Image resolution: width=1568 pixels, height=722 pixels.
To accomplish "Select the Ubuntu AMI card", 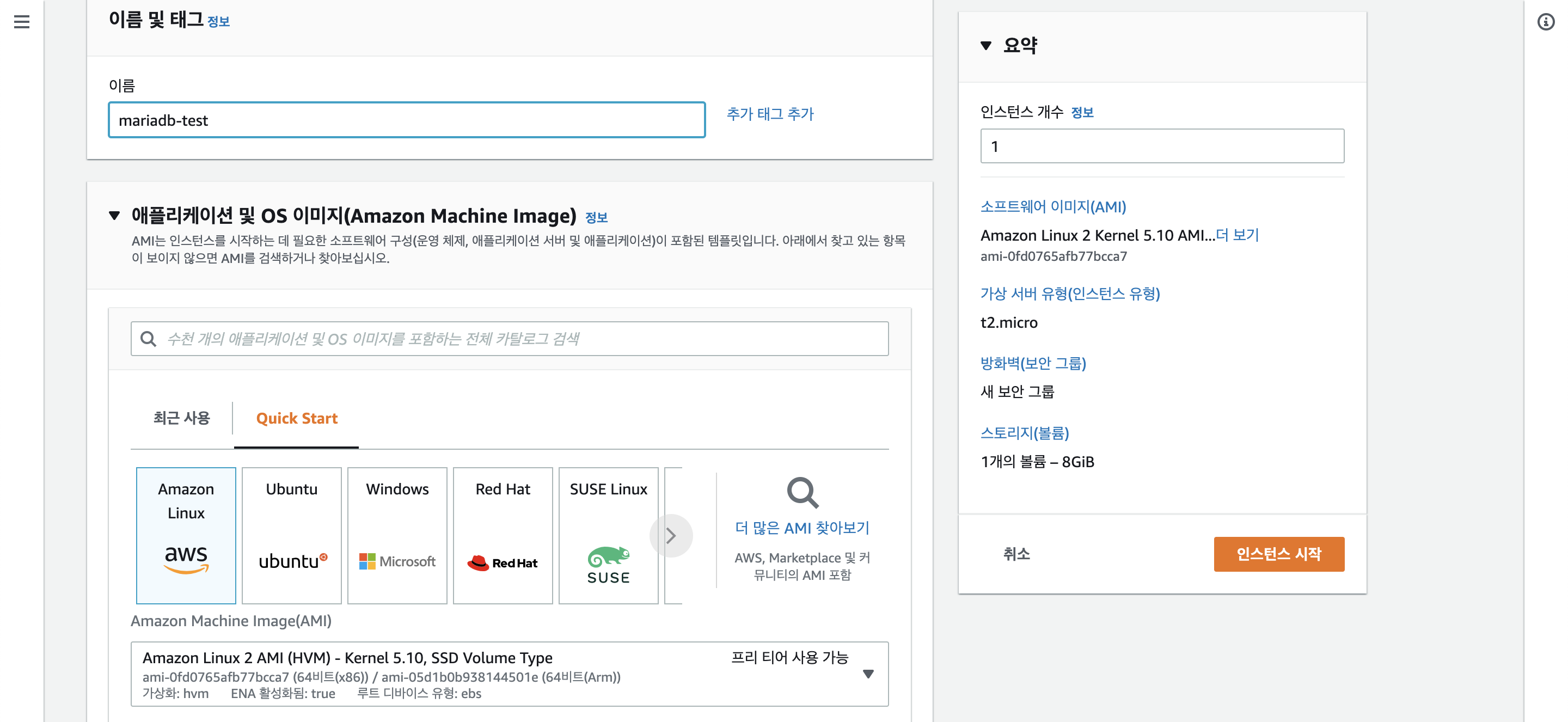I will pyautogui.click(x=292, y=536).
